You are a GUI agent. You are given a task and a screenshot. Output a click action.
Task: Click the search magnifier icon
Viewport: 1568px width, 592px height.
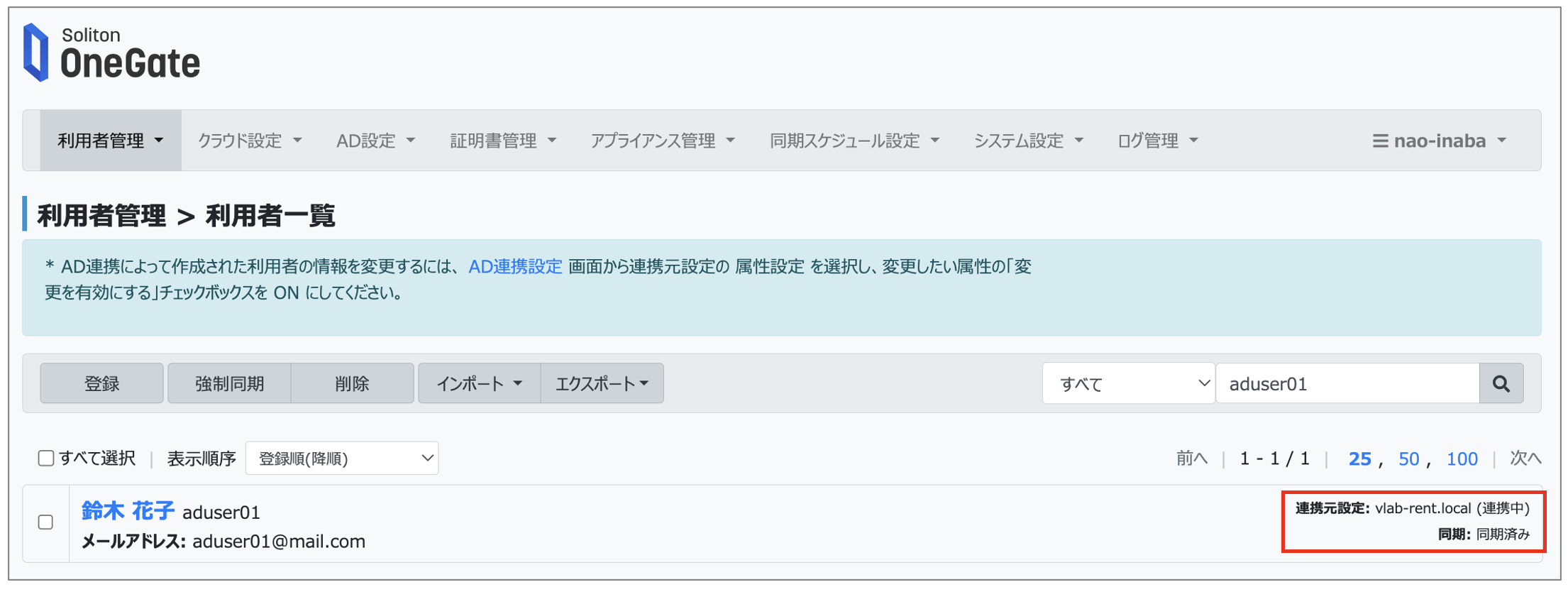coord(1502,383)
